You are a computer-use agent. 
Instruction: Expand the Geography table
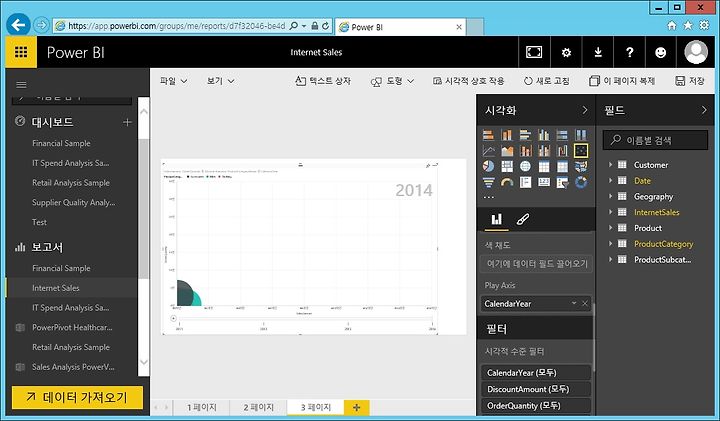pyautogui.click(x=610, y=196)
